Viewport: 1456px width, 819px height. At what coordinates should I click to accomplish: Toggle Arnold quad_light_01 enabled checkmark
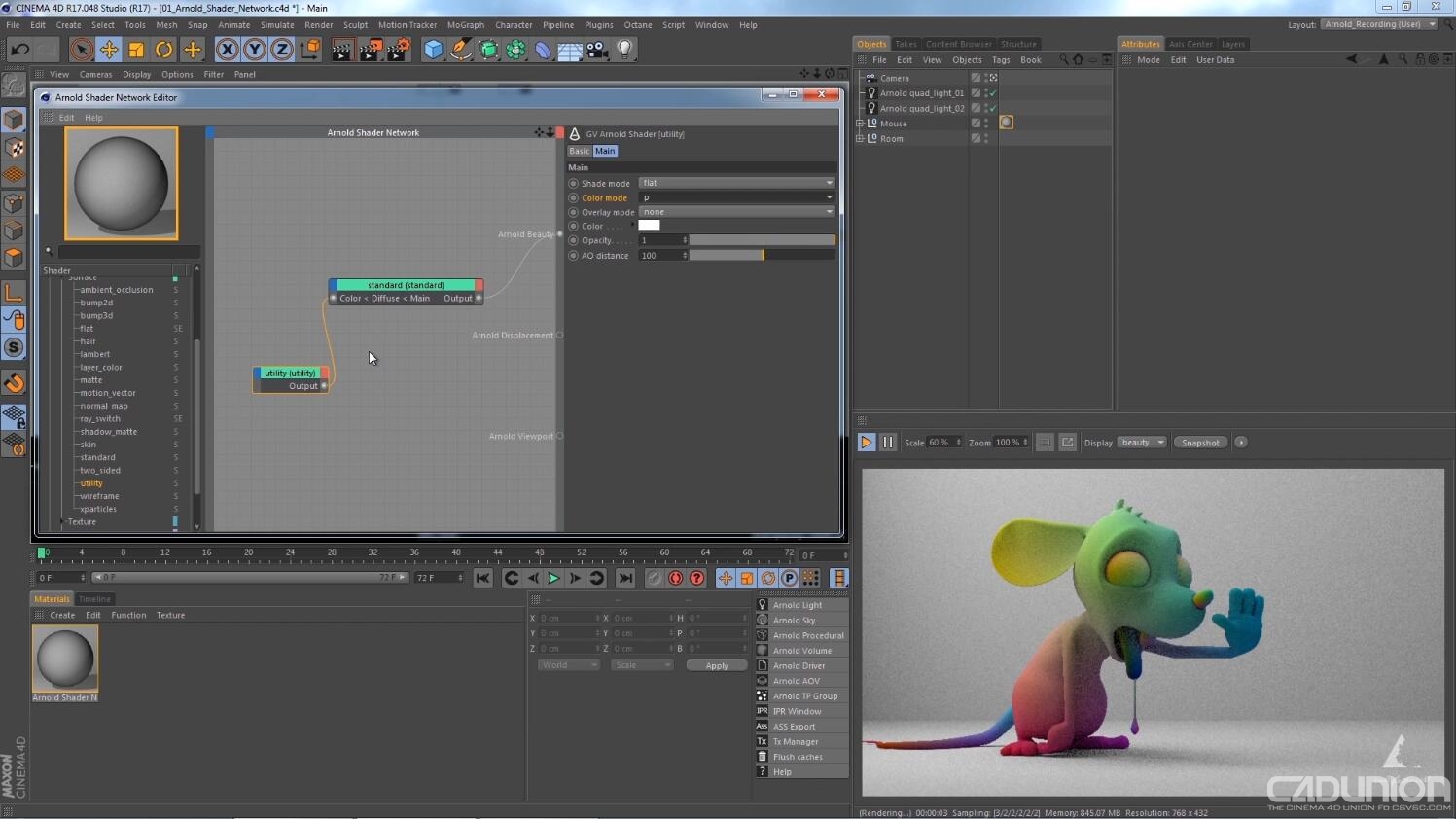click(x=992, y=93)
